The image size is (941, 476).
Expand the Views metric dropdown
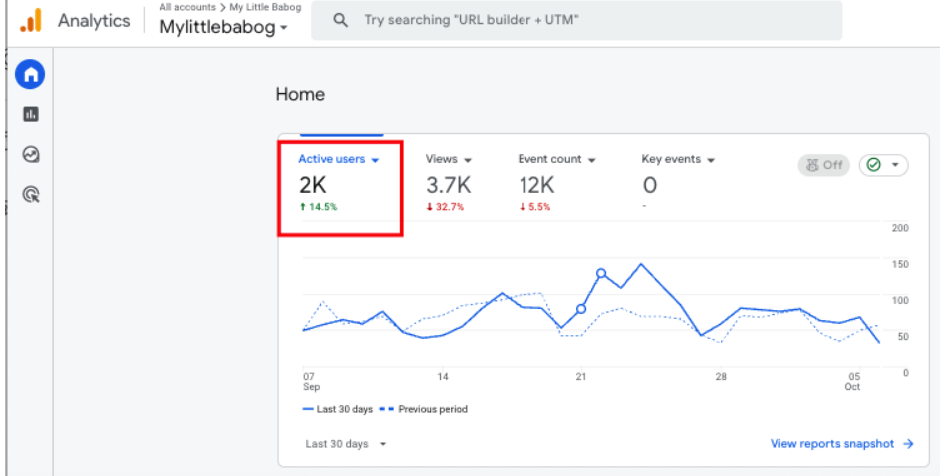(468, 160)
